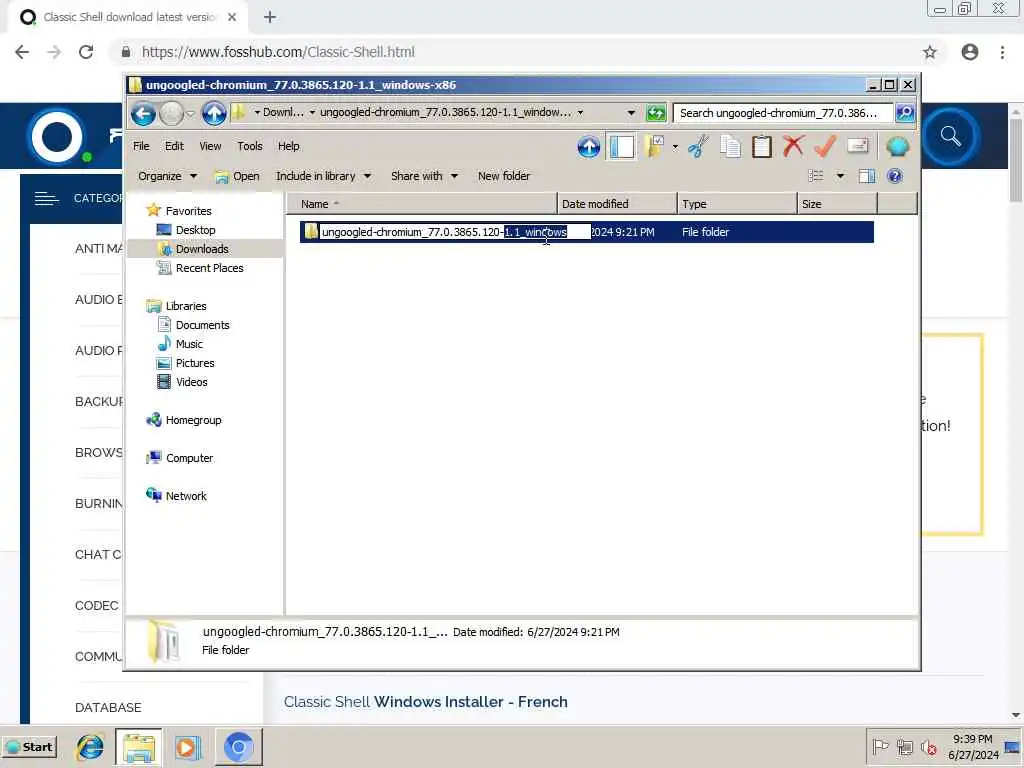Open the Help menu
1024x768 pixels.
click(288, 146)
